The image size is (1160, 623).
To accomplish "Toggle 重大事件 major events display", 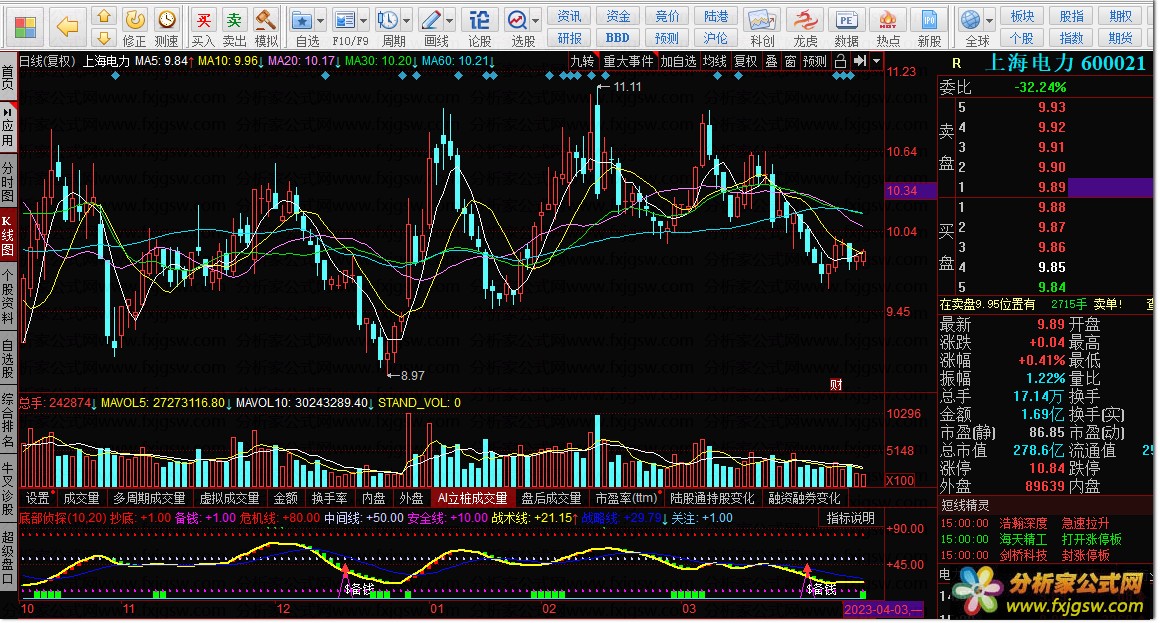I will (628, 61).
